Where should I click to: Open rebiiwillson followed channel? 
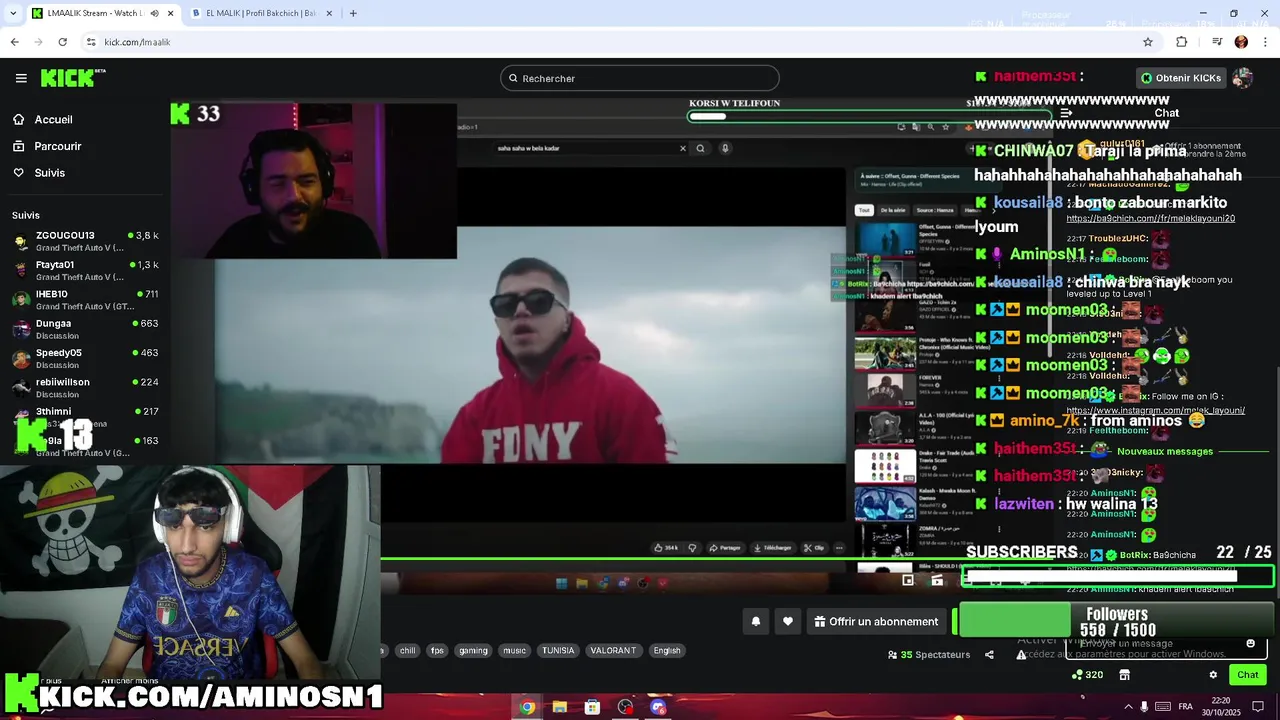point(84,387)
